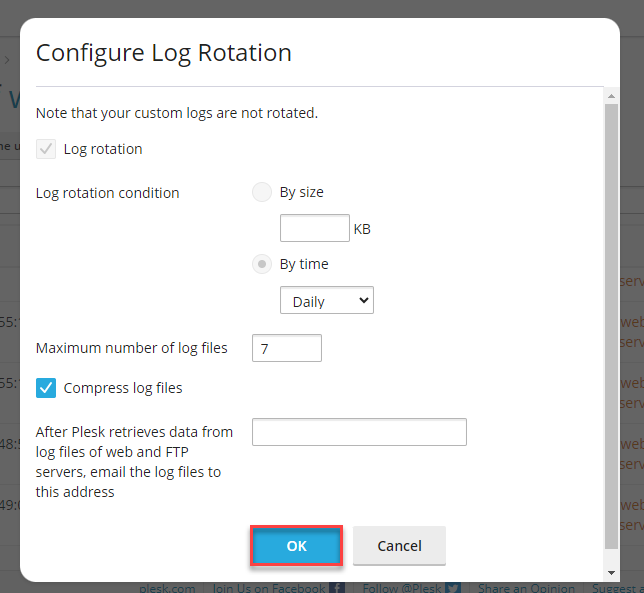The image size is (644, 593).
Task: Cancel the log rotation dialog
Action: 399,546
